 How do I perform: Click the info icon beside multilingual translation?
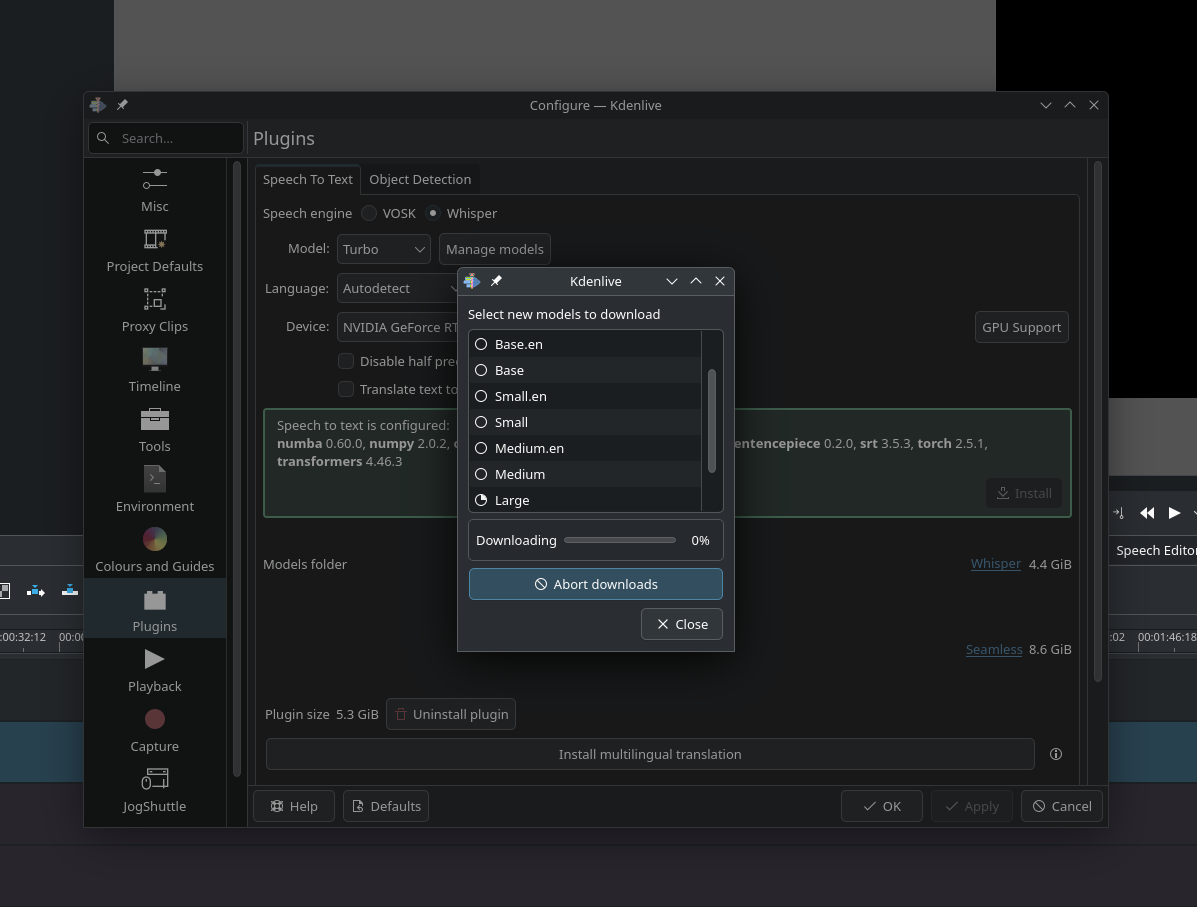1056,754
